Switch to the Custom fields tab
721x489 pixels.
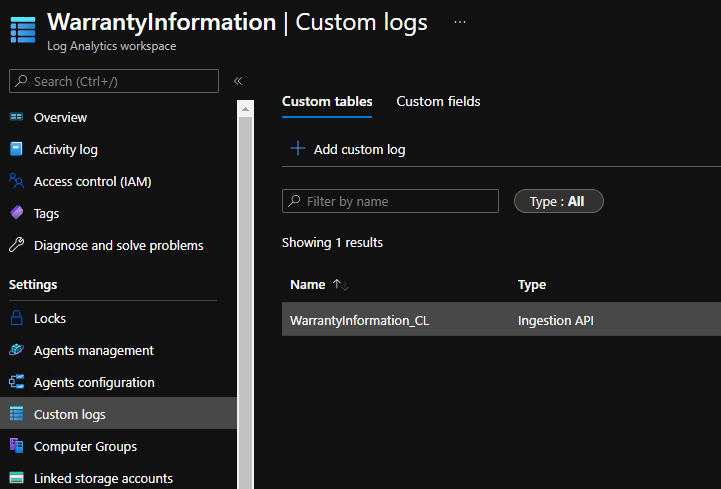point(438,101)
